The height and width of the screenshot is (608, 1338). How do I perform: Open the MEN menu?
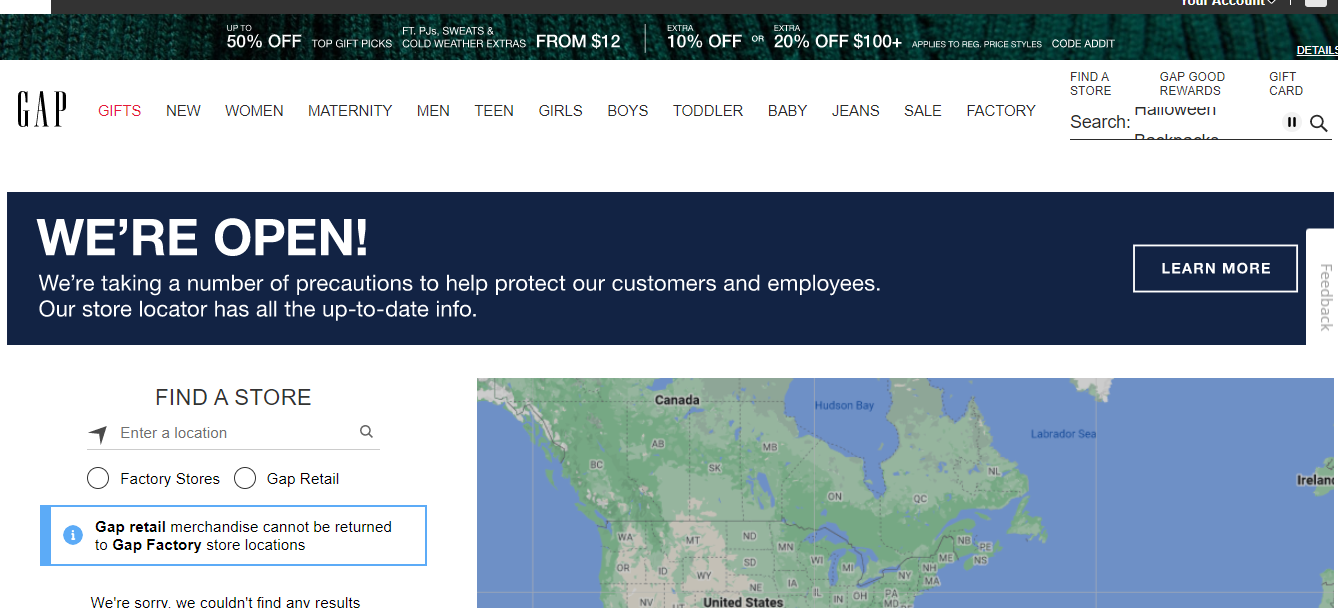(433, 111)
